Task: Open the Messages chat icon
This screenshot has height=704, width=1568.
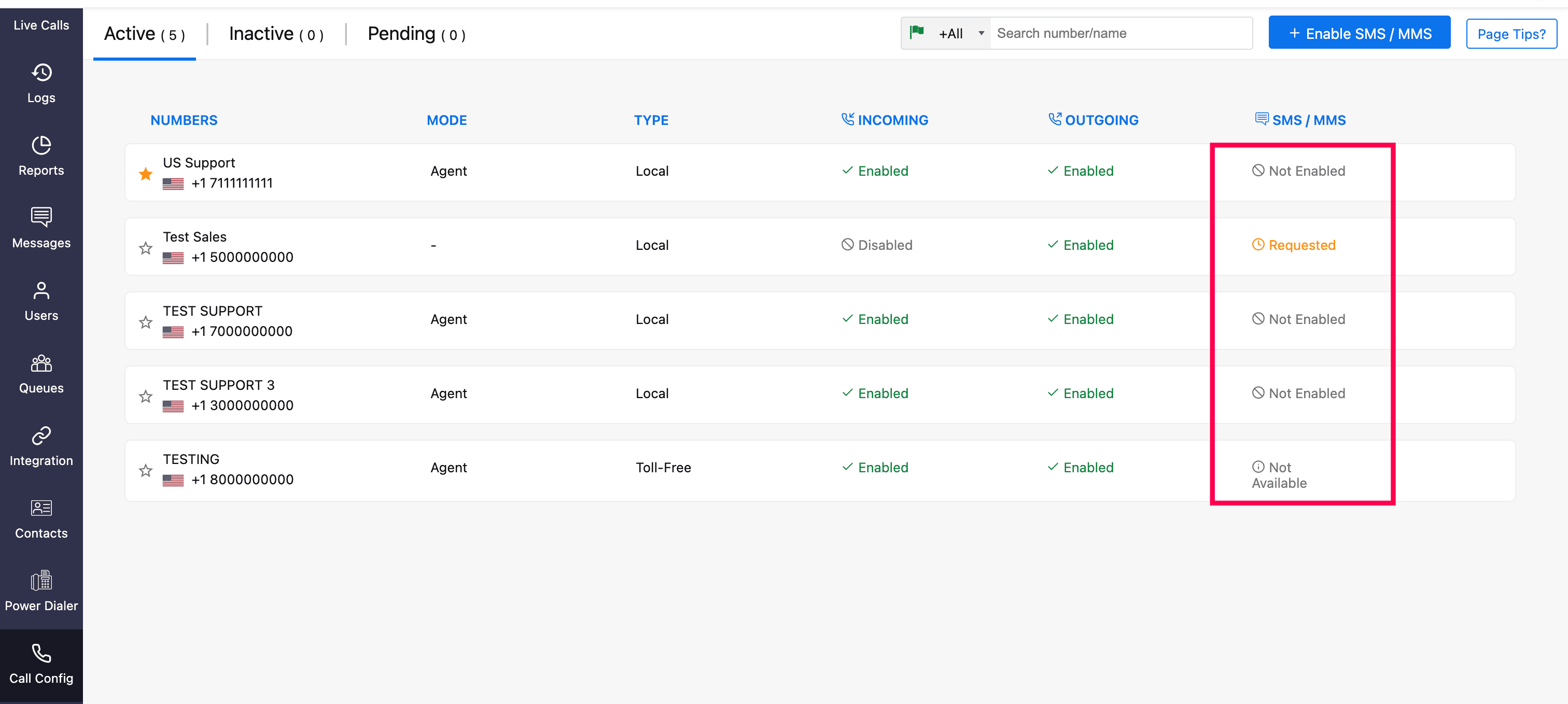Action: click(41, 217)
